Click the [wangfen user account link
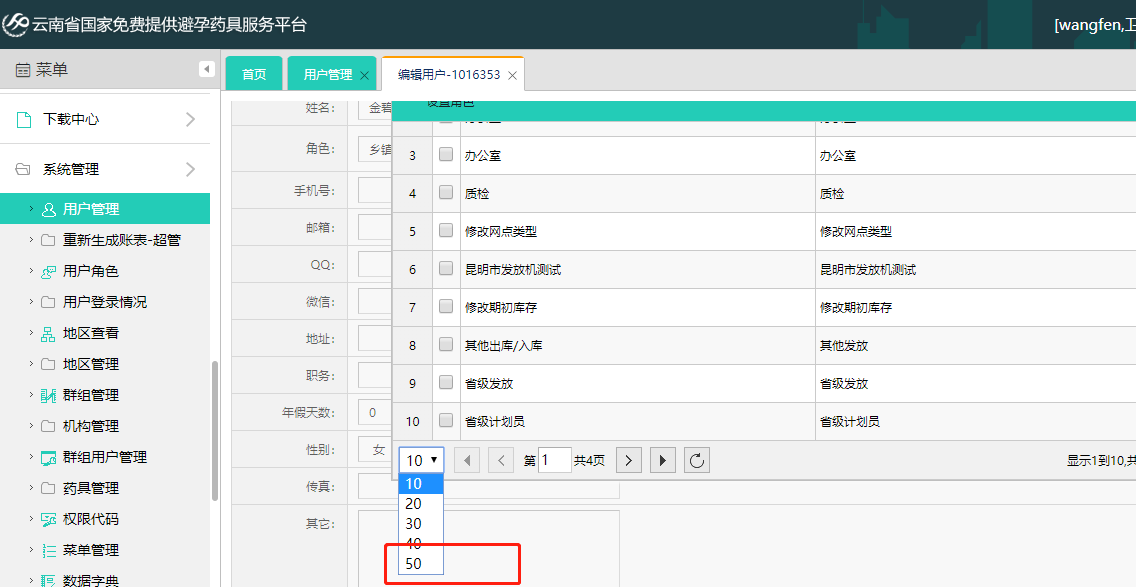 click(1095, 25)
